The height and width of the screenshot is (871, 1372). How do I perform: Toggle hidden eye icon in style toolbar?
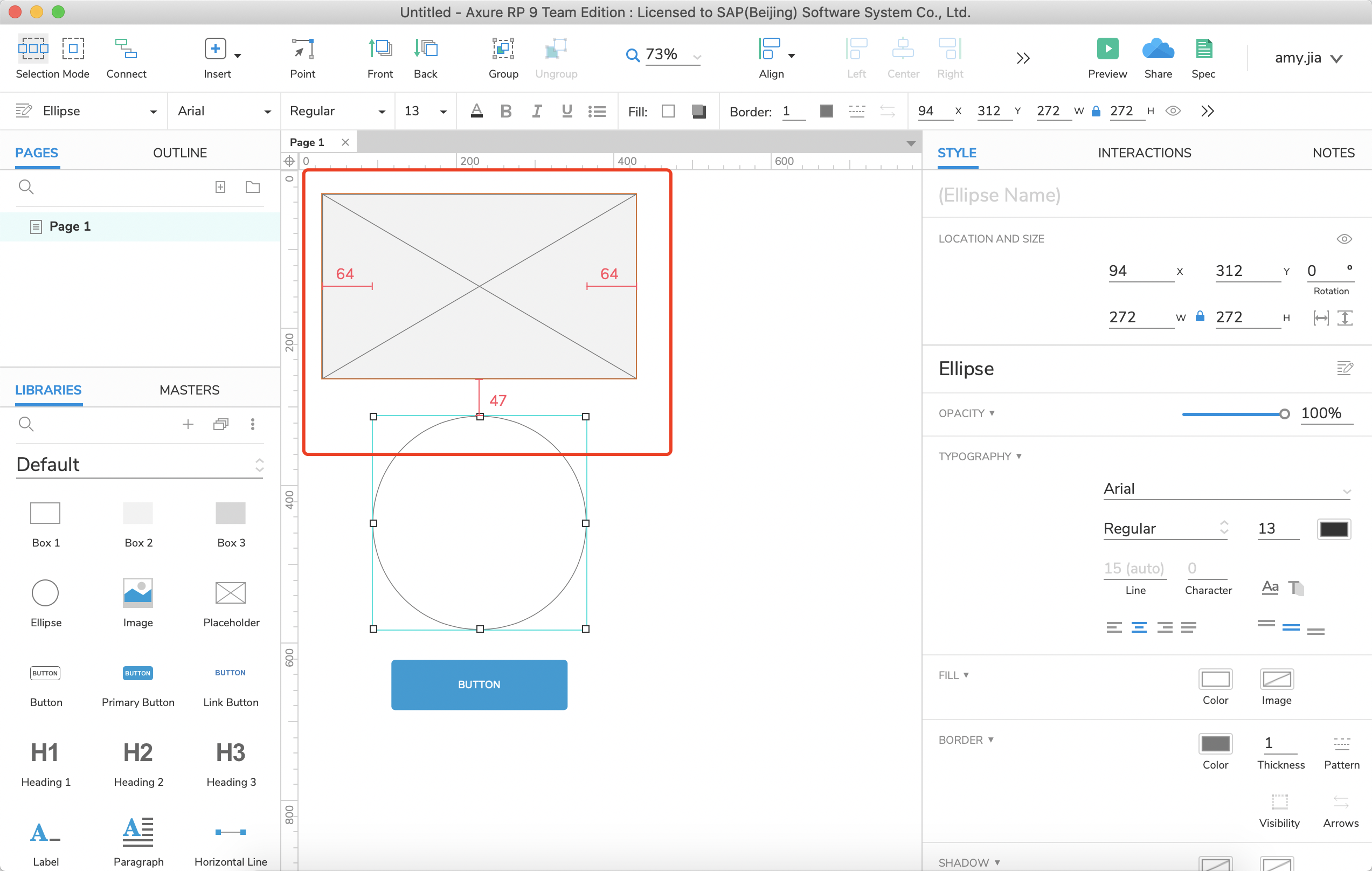coord(1173,110)
